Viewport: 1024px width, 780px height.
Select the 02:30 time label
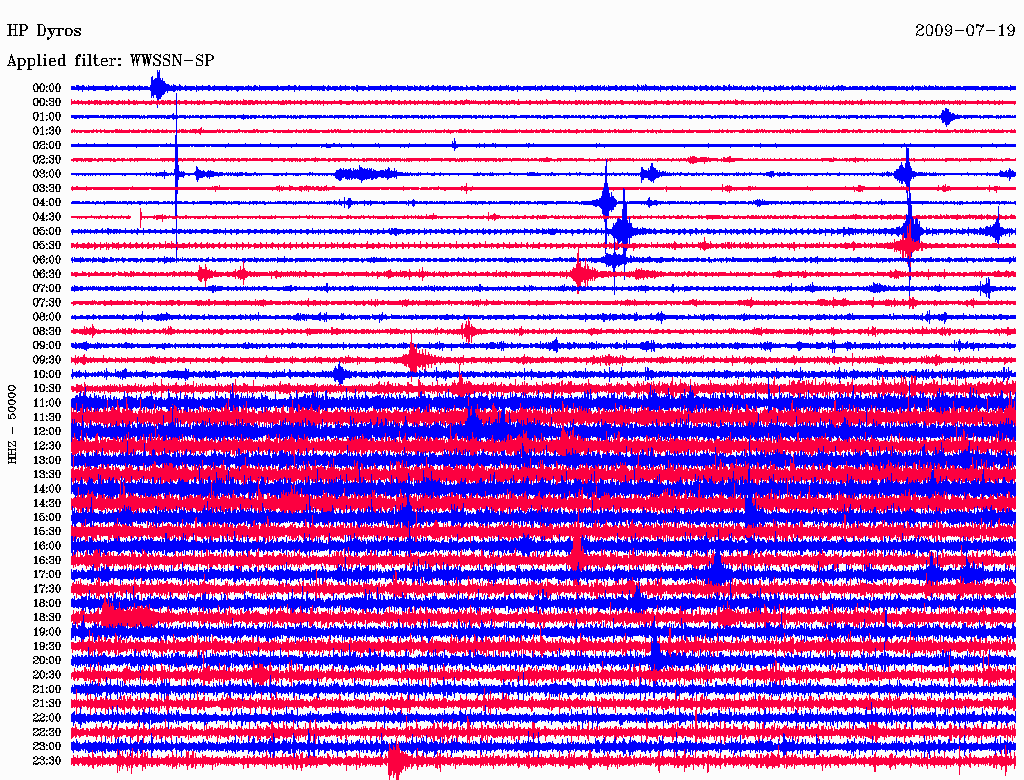tap(46, 159)
